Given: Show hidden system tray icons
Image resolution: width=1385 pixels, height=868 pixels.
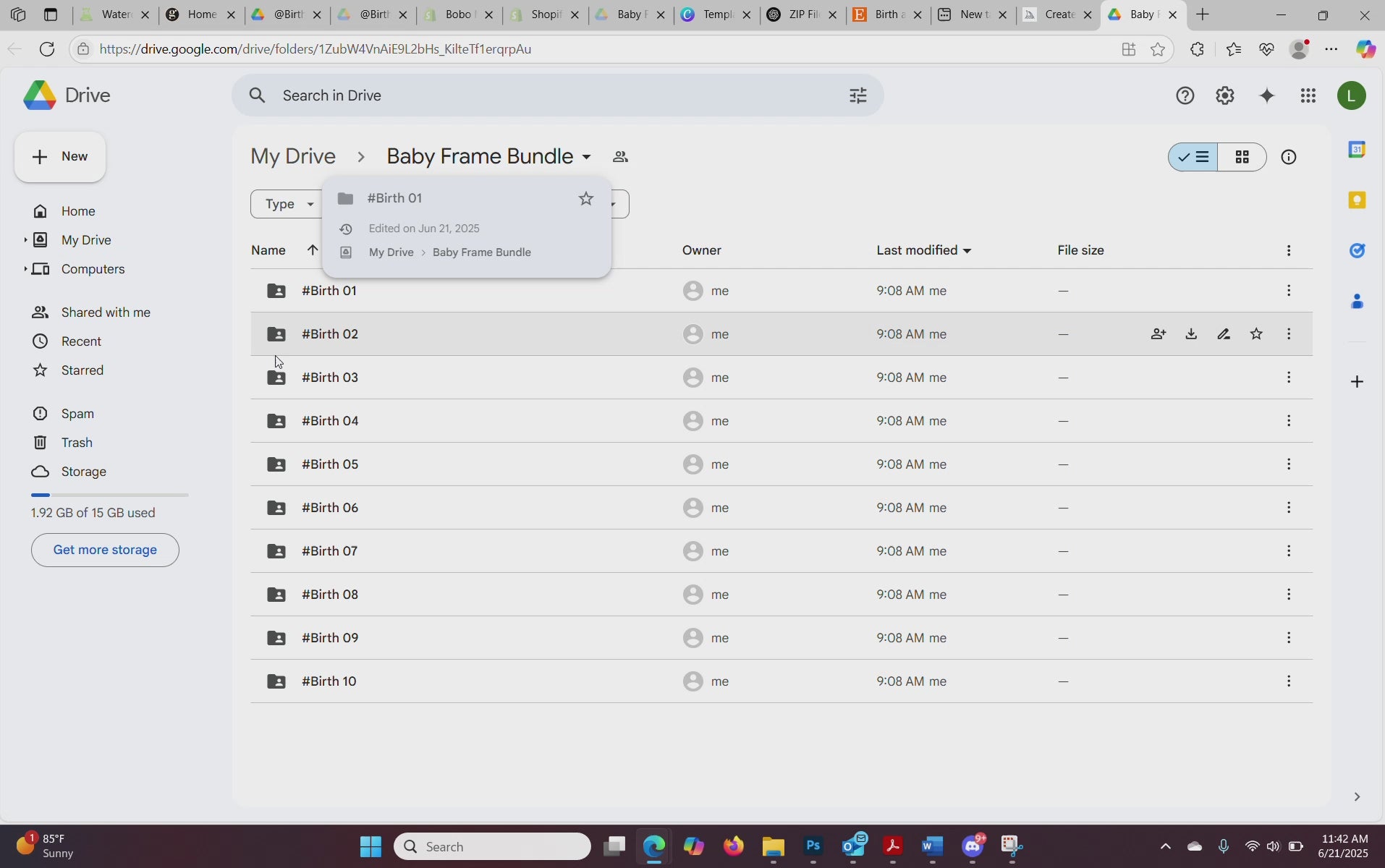Looking at the screenshot, I should (x=1165, y=846).
